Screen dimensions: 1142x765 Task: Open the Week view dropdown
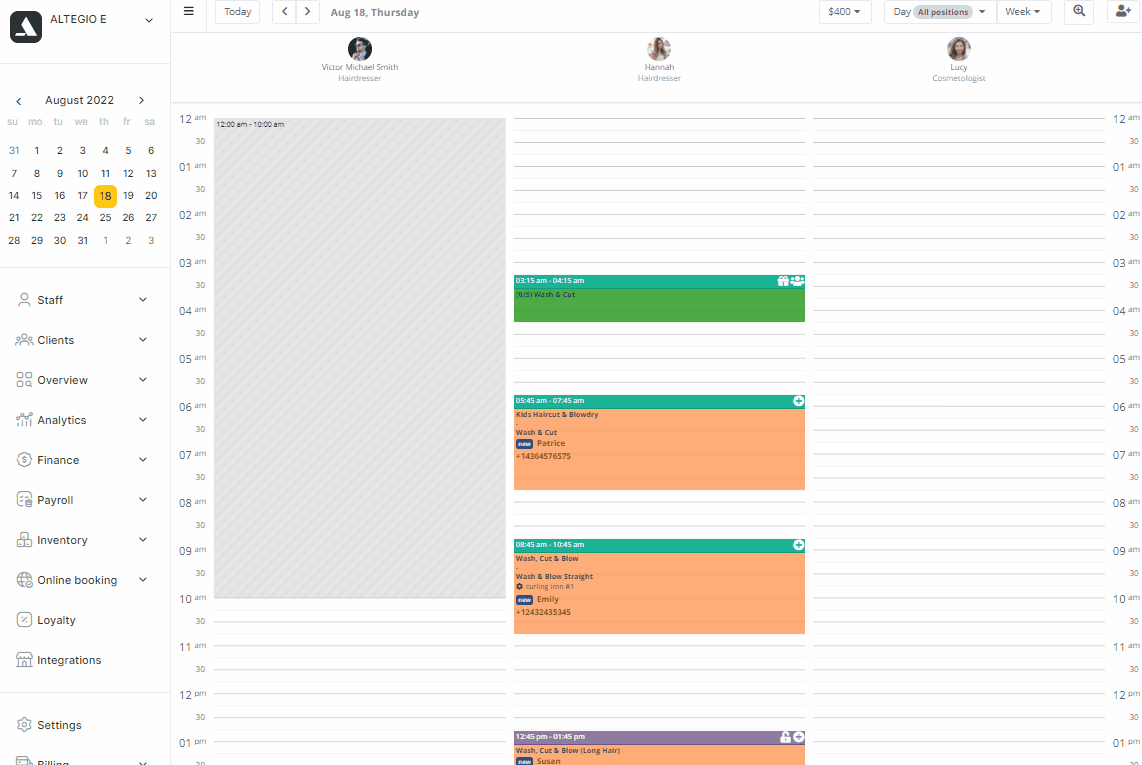pos(1023,12)
